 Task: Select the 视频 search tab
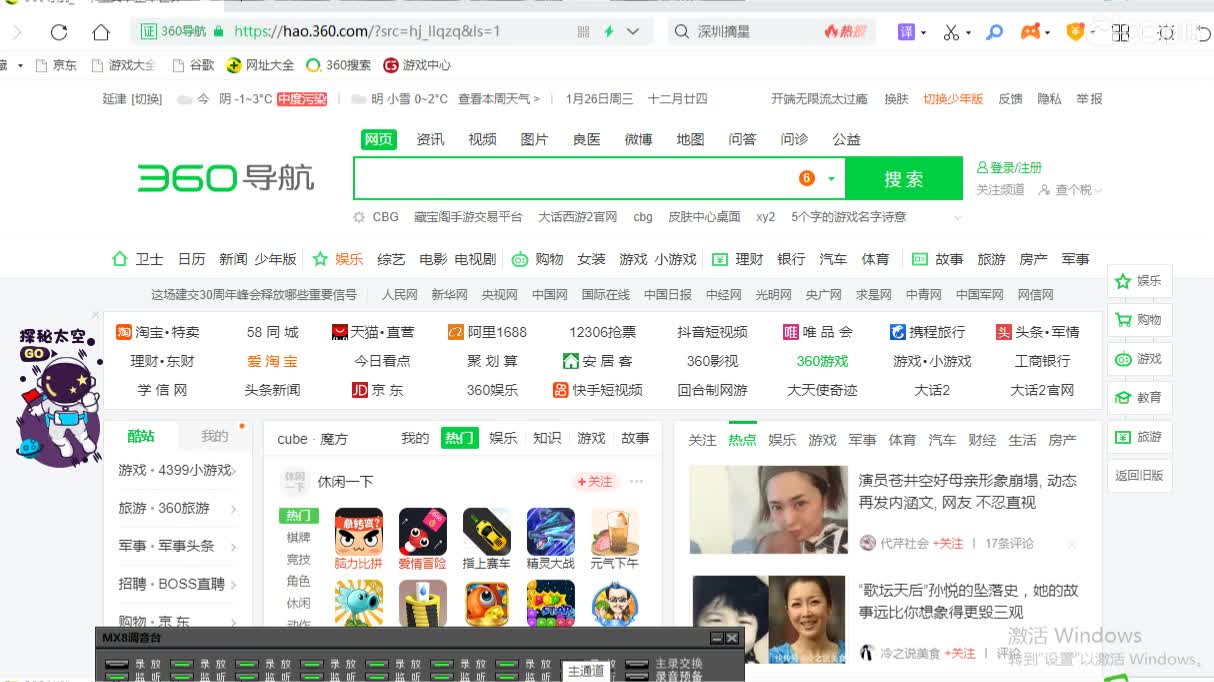[483, 139]
